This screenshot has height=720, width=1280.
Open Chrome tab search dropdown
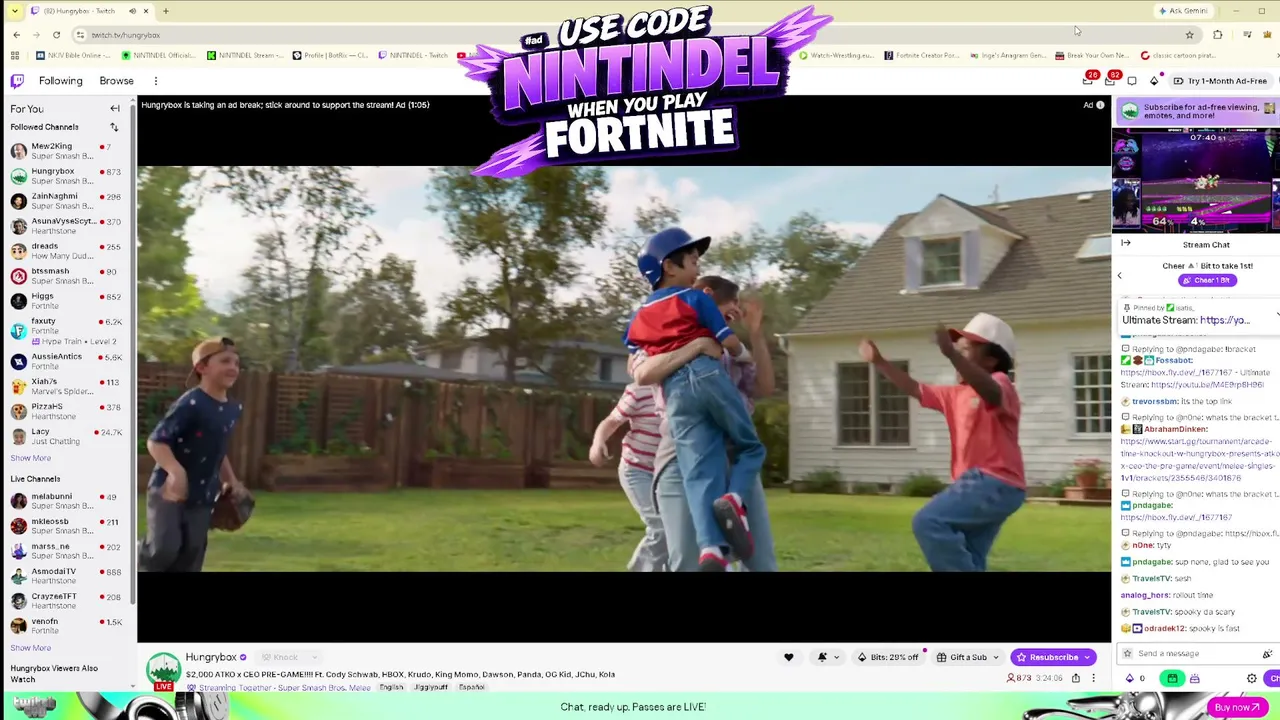tap(14, 11)
